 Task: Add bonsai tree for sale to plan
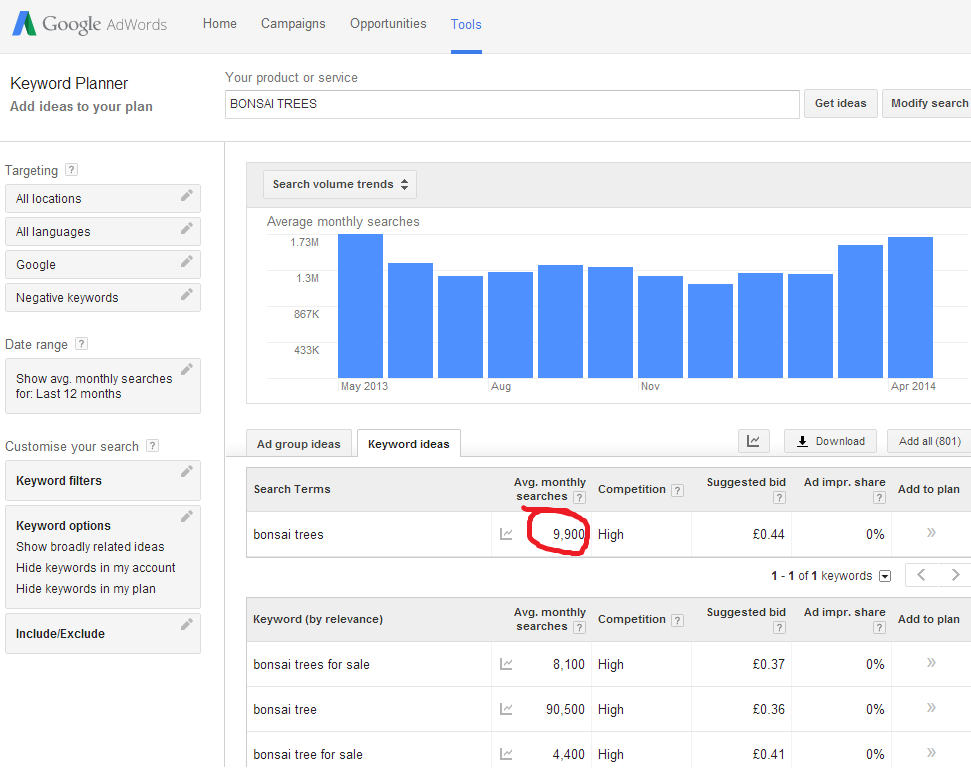pyautogui.click(x=931, y=753)
